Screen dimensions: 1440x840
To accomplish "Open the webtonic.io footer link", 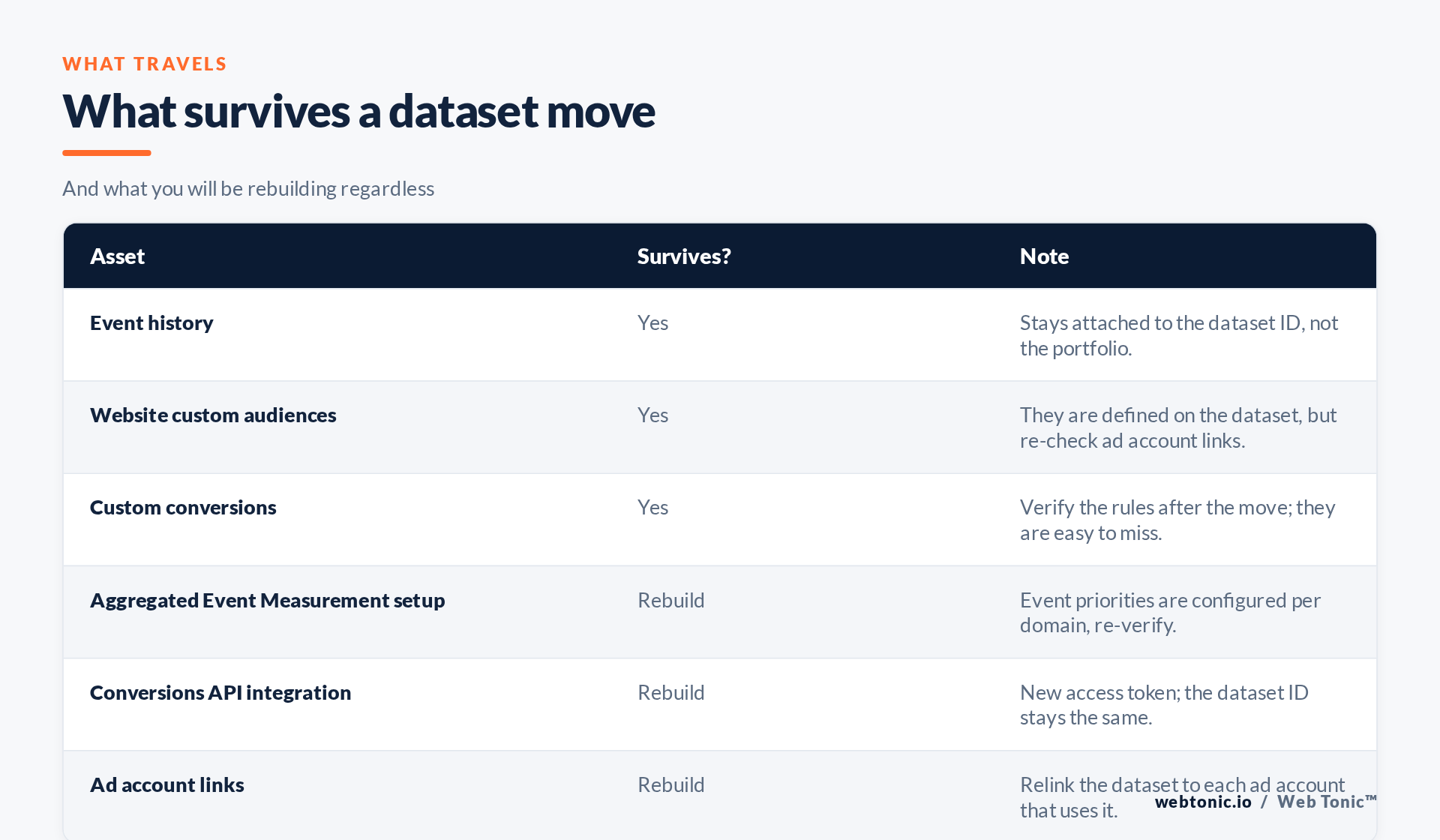I will point(1203,802).
